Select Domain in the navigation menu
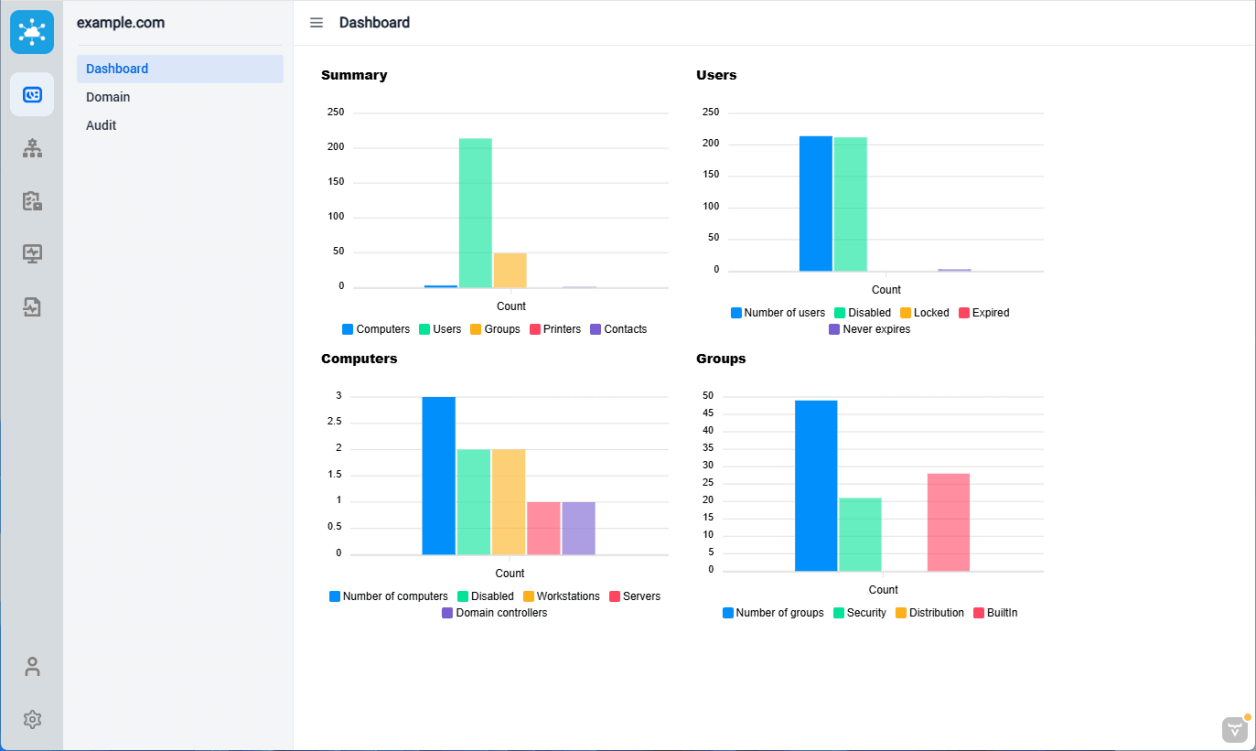1256x751 pixels. point(108,97)
